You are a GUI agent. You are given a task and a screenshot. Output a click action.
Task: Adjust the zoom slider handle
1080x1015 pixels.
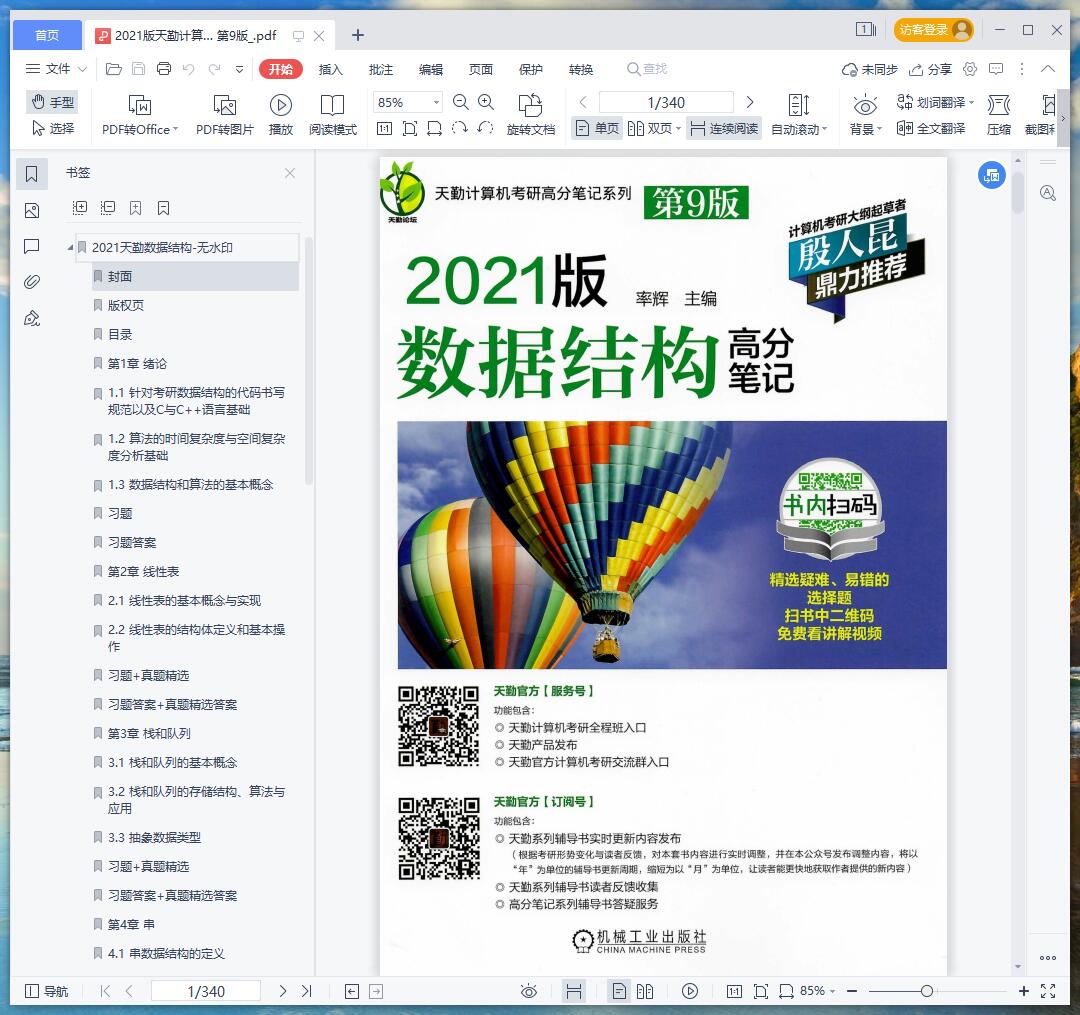(926, 991)
